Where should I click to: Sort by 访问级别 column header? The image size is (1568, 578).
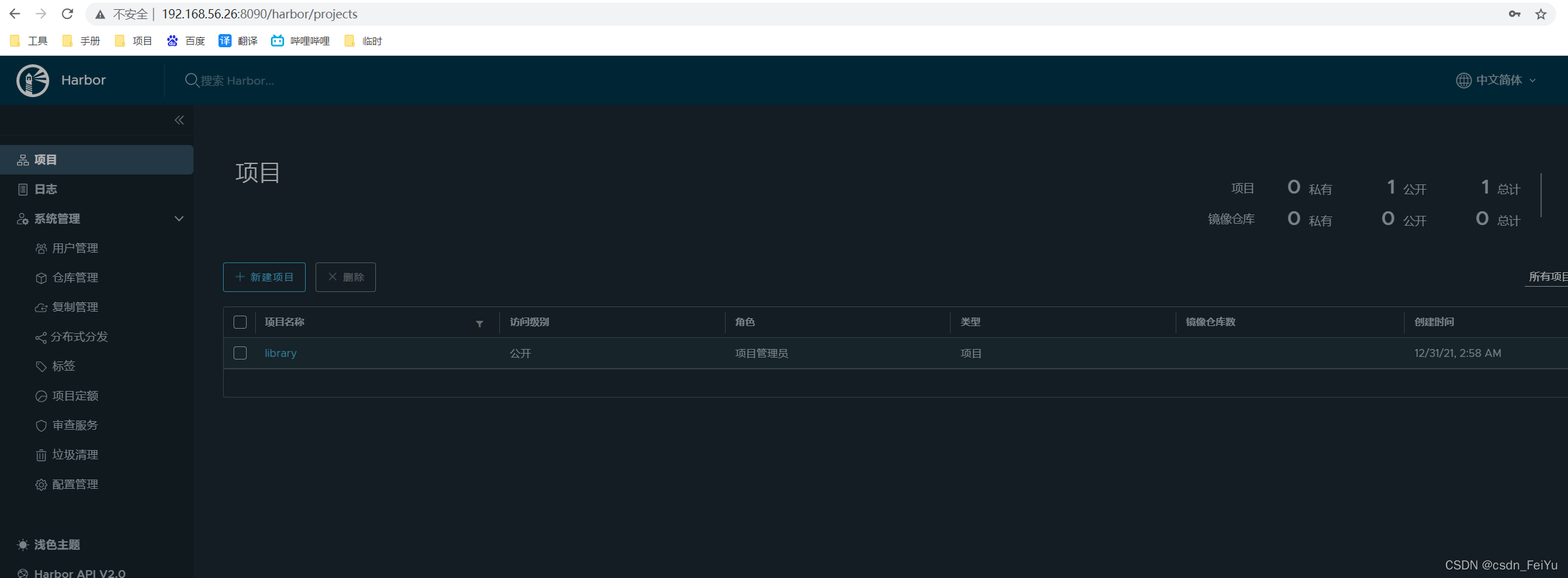tap(529, 322)
